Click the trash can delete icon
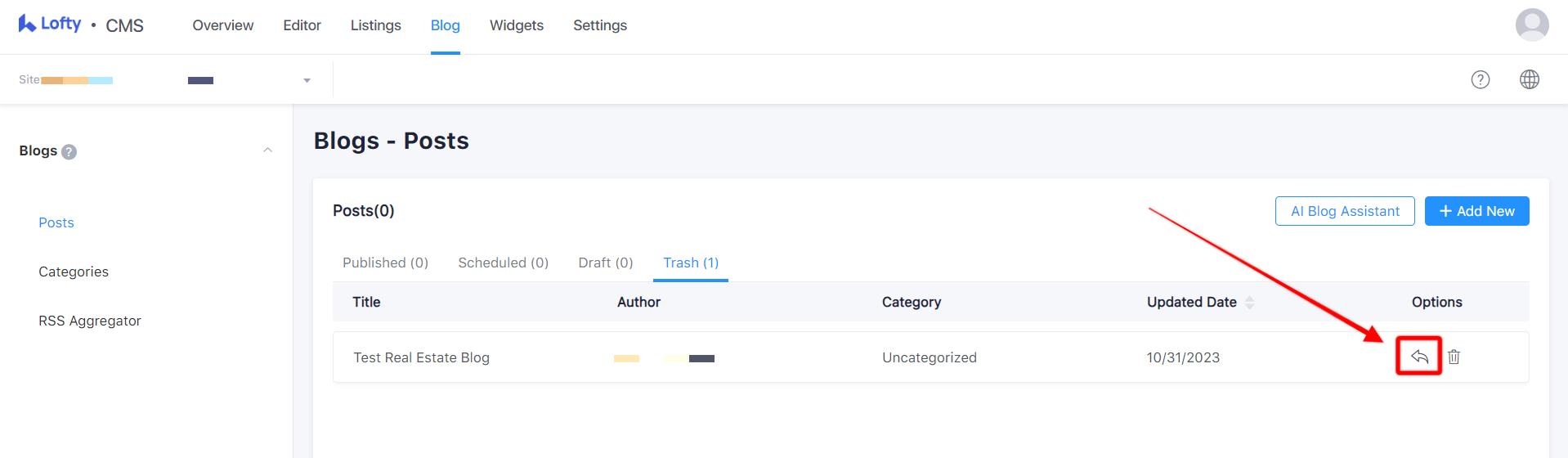 pos(1454,357)
